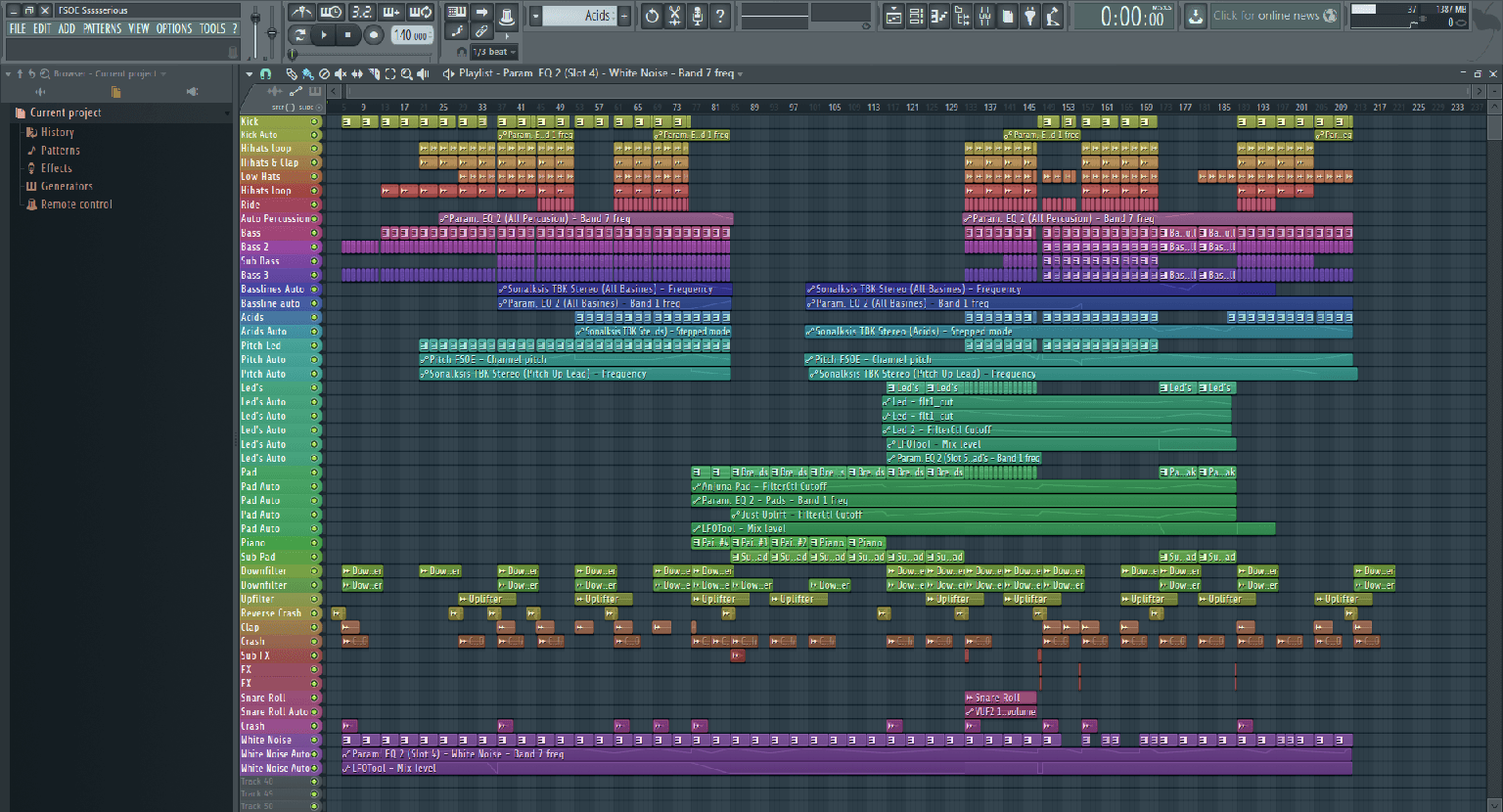Open the snap setting 1/3 beat dropdown
This screenshot has height=812, width=1503.
pos(494,52)
